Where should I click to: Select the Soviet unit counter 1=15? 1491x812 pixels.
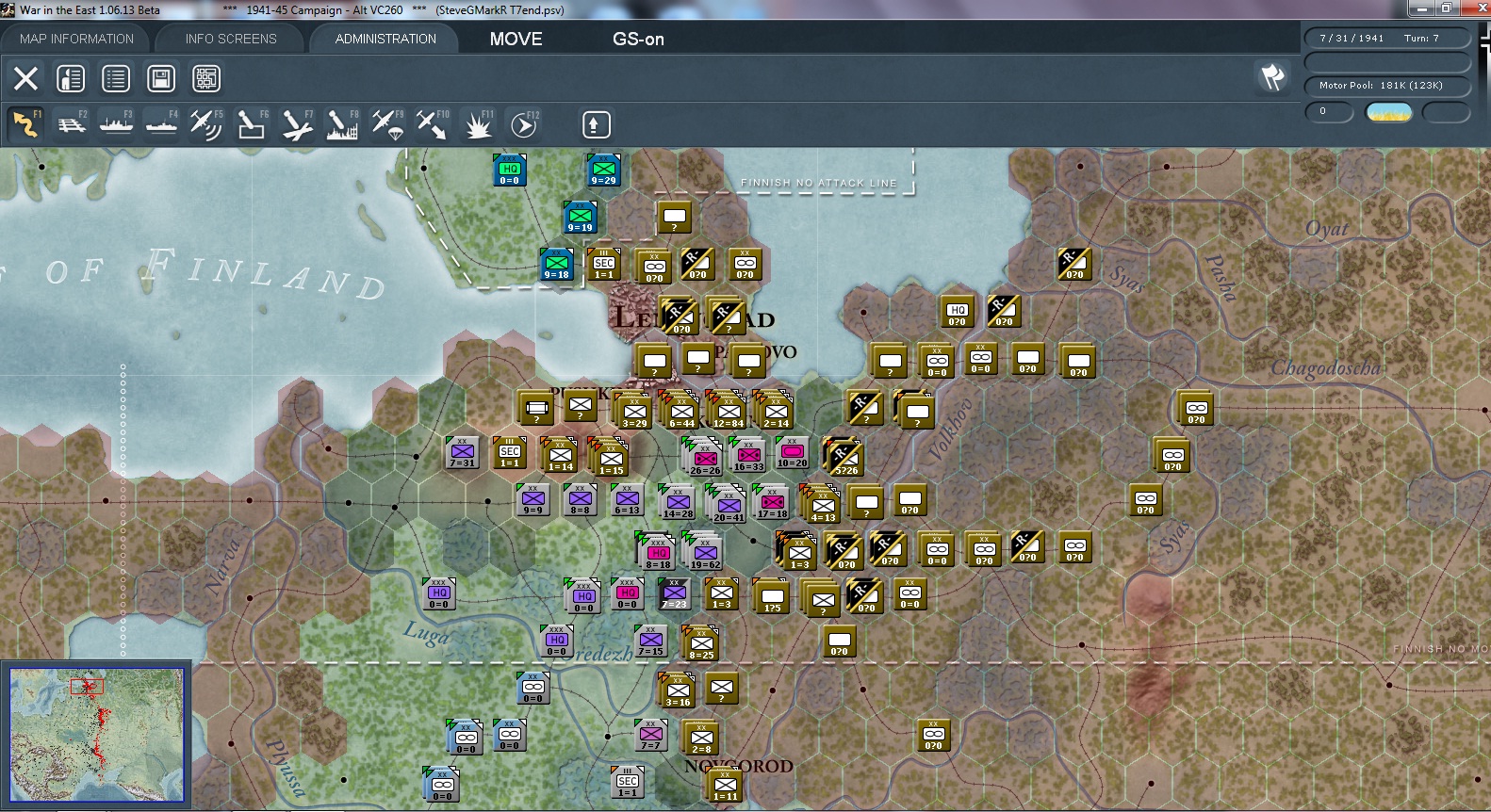611,459
